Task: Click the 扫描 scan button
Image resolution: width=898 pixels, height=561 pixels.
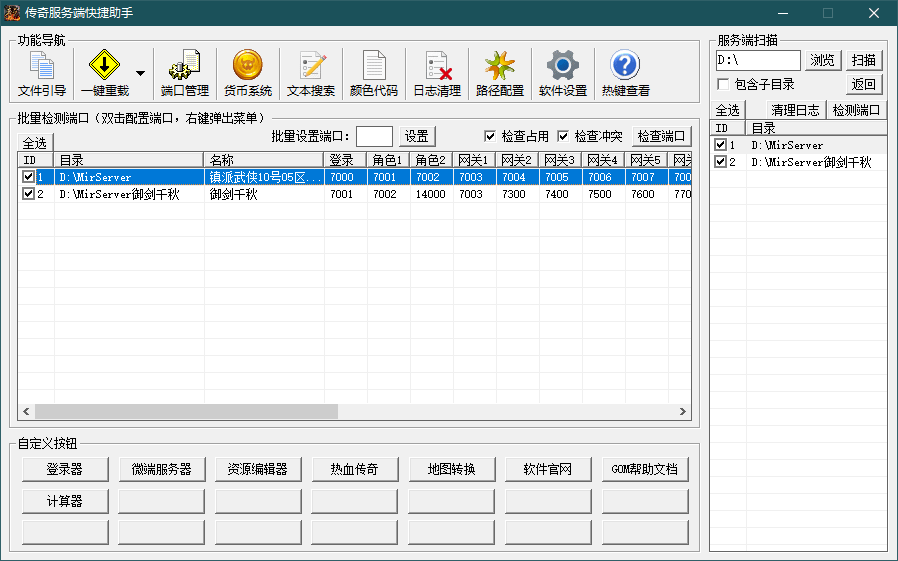Action: click(x=864, y=60)
